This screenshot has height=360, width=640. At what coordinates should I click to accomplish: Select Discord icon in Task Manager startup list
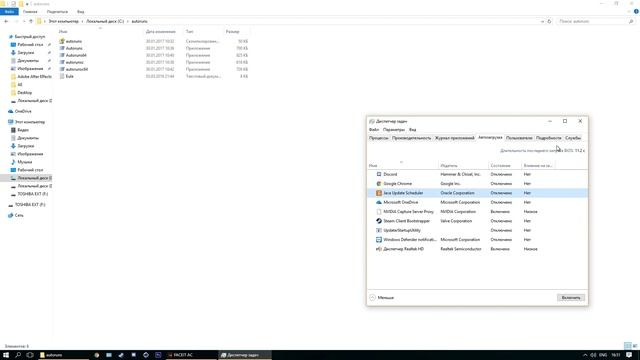[379, 174]
